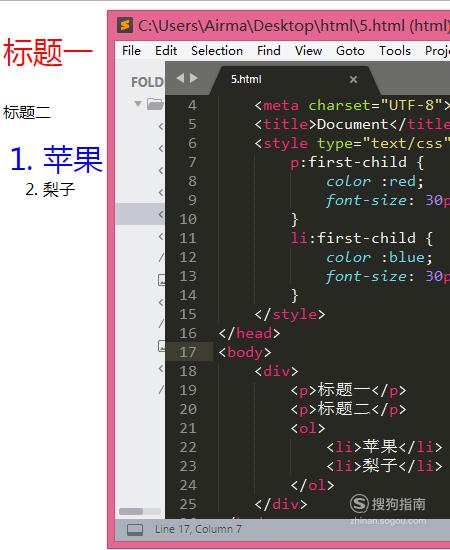Click the '<p>标题二</p>' code line
This screenshot has width=450, height=550.
tap(348, 409)
